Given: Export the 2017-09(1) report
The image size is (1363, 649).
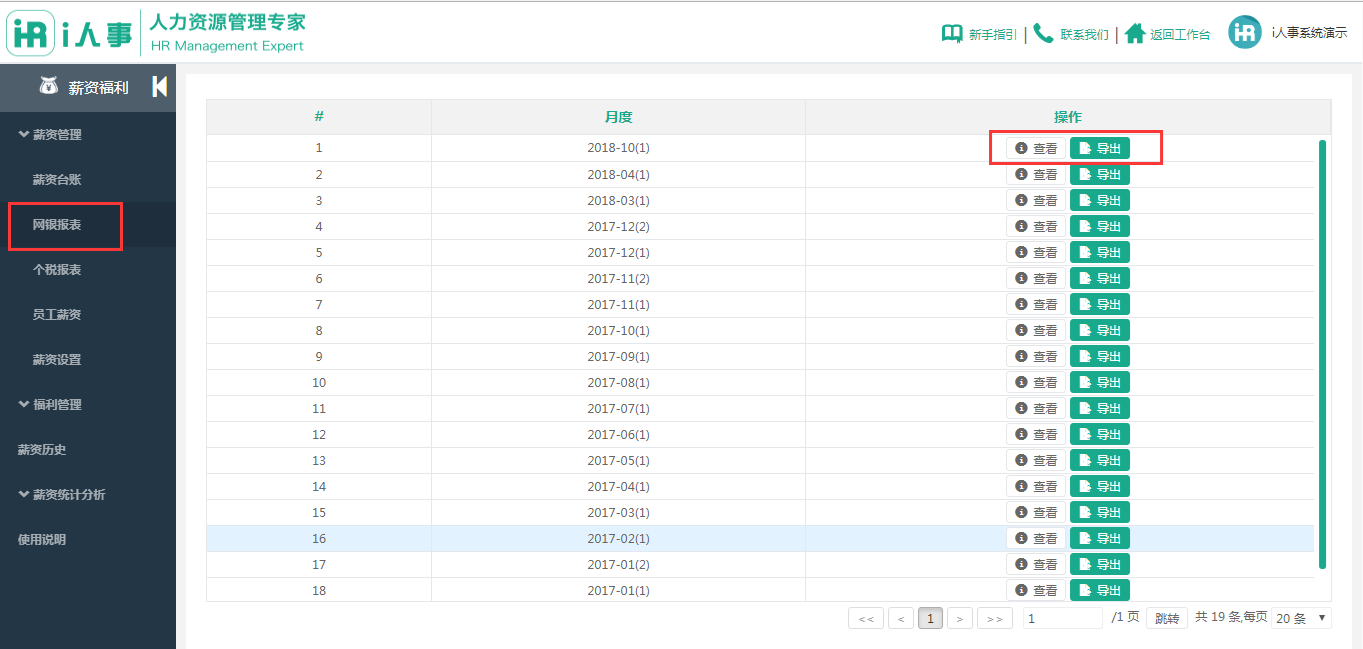Looking at the screenshot, I should click(1100, 356).
